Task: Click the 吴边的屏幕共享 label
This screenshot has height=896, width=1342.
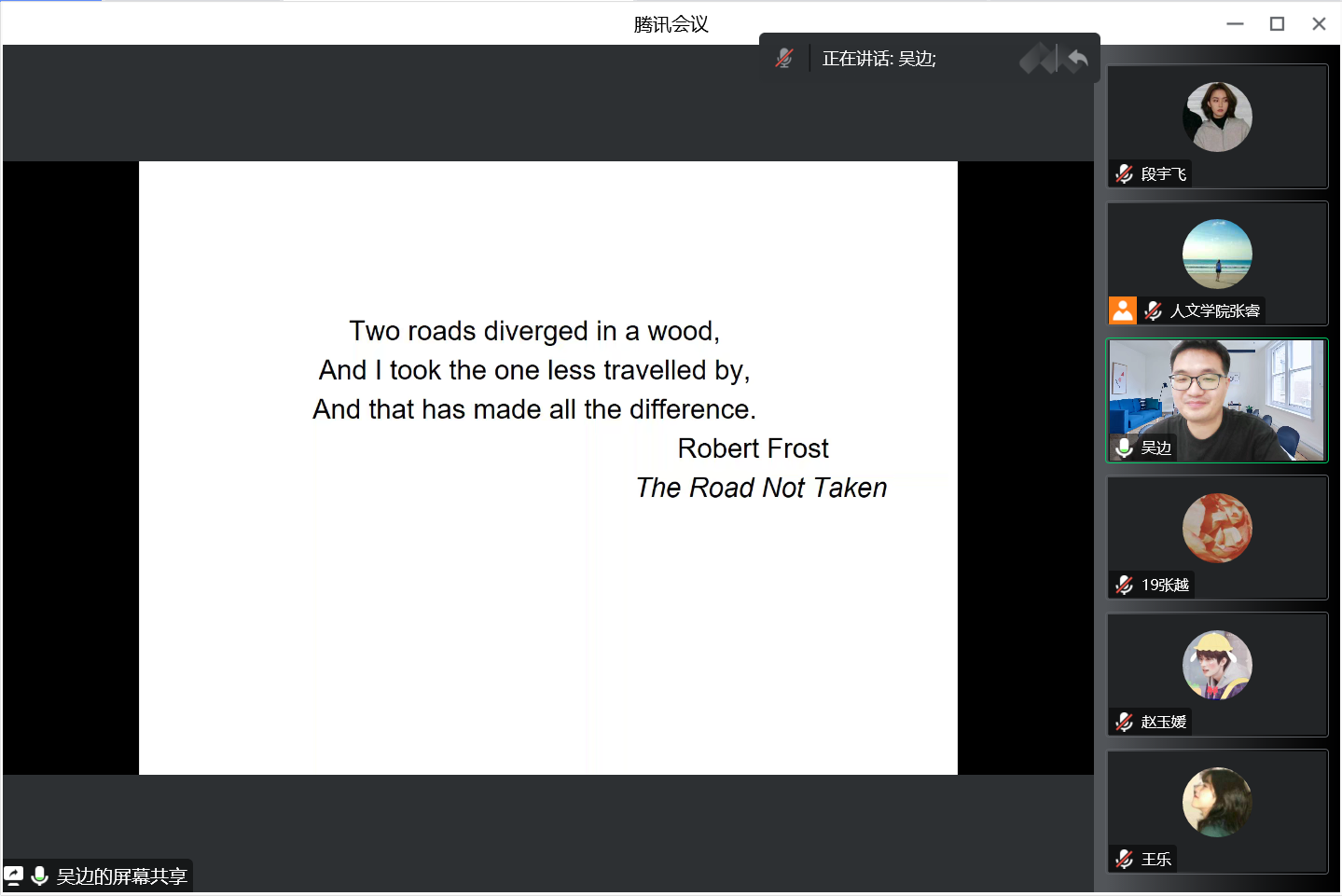Action: click(121, 876)
